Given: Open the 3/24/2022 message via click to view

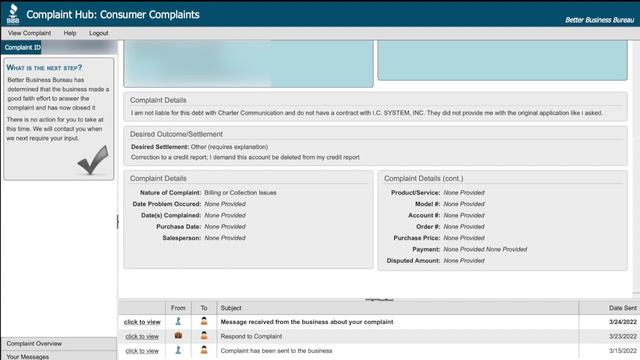Looking at the screenshot, I should click(x=142, y=322).
